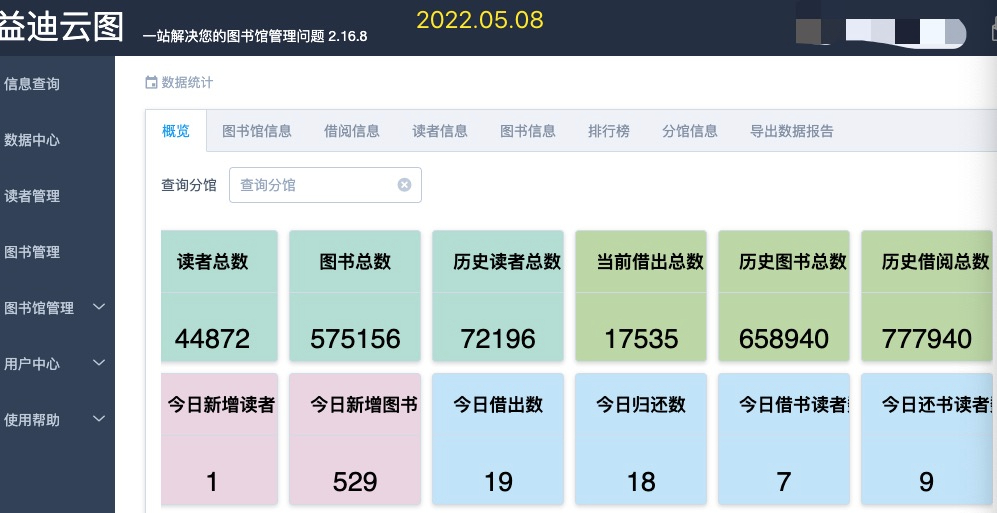Viewport: 997px width, 513px height.
Task: View the 排行榜 tab
Action: click(609, 131)
